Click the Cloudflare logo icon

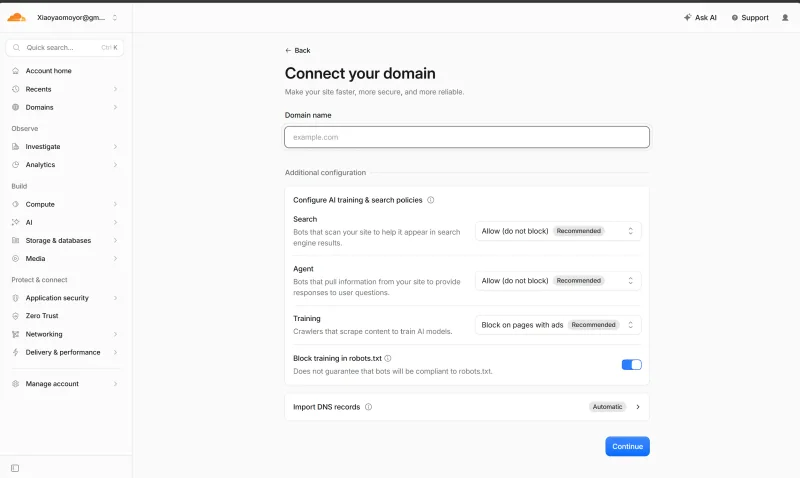click(16, 17)
